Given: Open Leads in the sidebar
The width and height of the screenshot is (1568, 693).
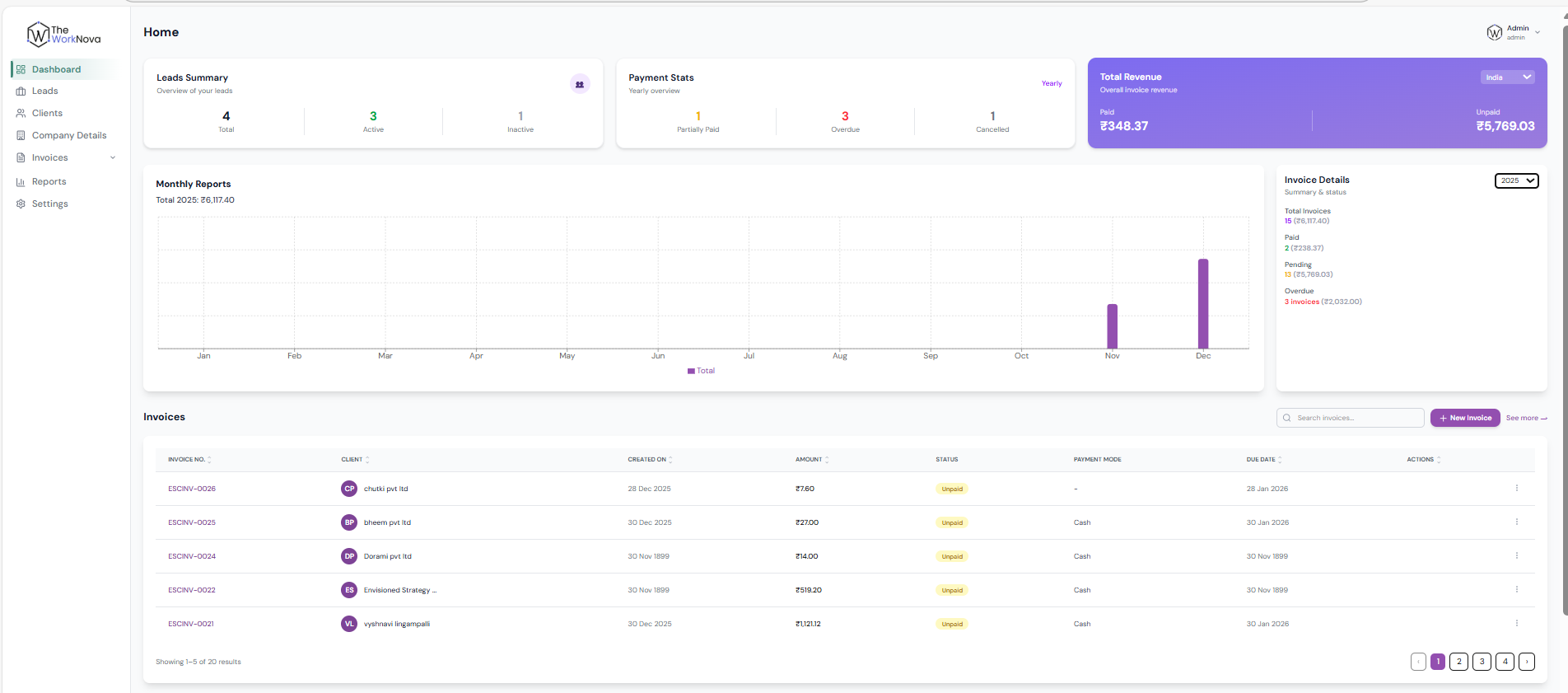Looking at the screenshot, I should point(45,91).
